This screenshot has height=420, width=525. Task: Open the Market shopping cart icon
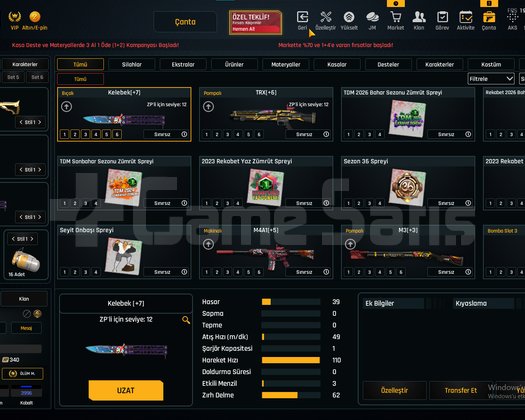[395, 17]
